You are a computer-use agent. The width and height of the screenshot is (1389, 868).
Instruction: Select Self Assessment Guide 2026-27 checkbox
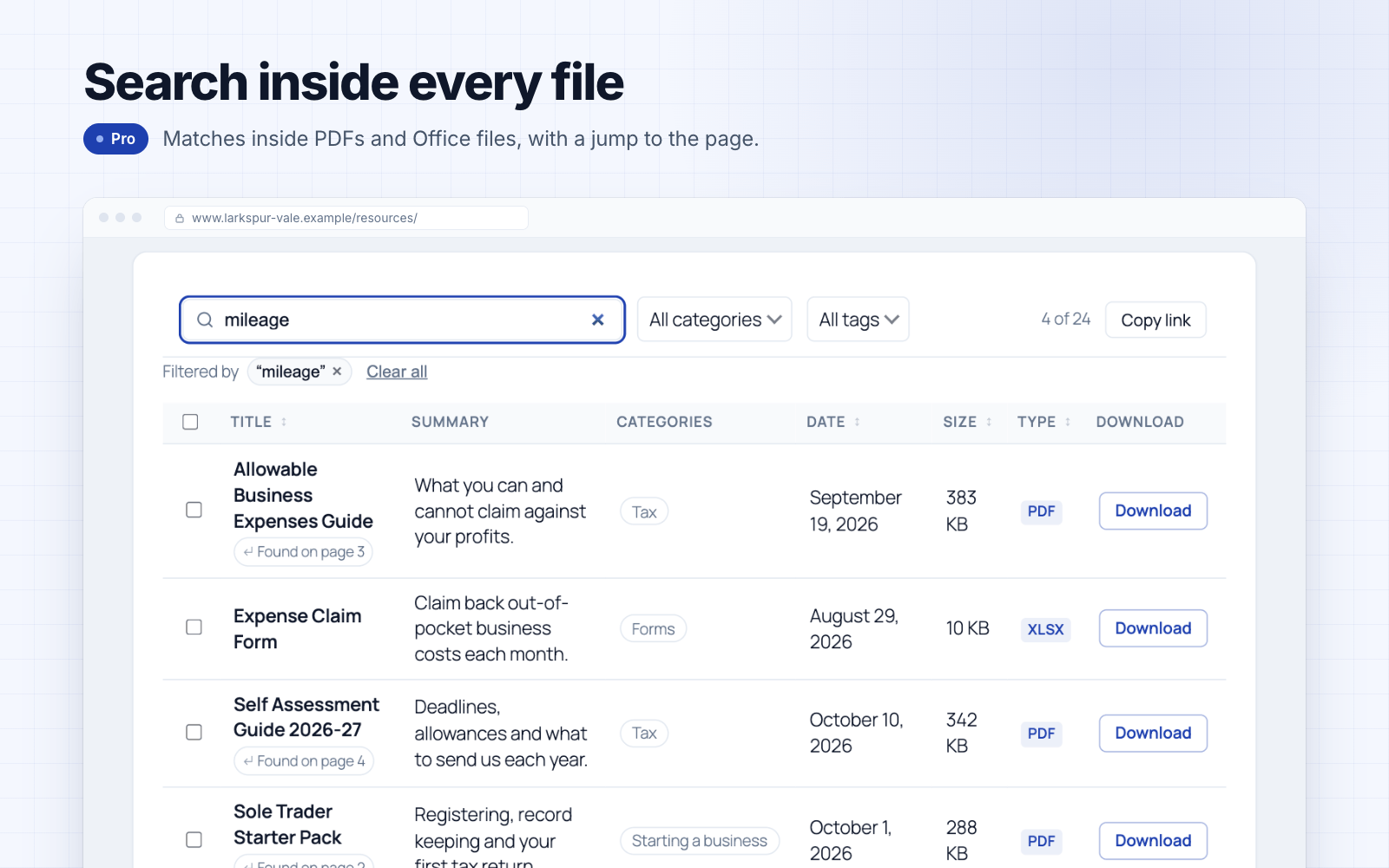(194, 733)
